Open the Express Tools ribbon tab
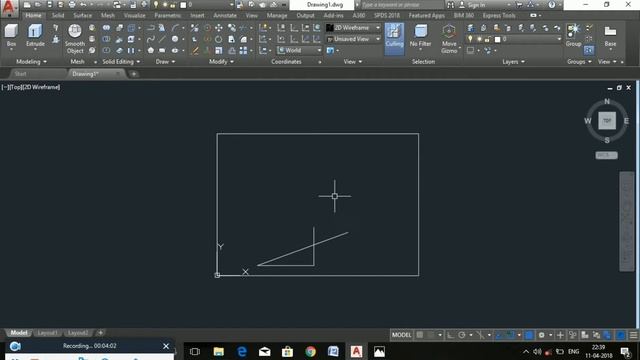The height and width of the screenshot is (360, 640). click(x=499, y=16)
